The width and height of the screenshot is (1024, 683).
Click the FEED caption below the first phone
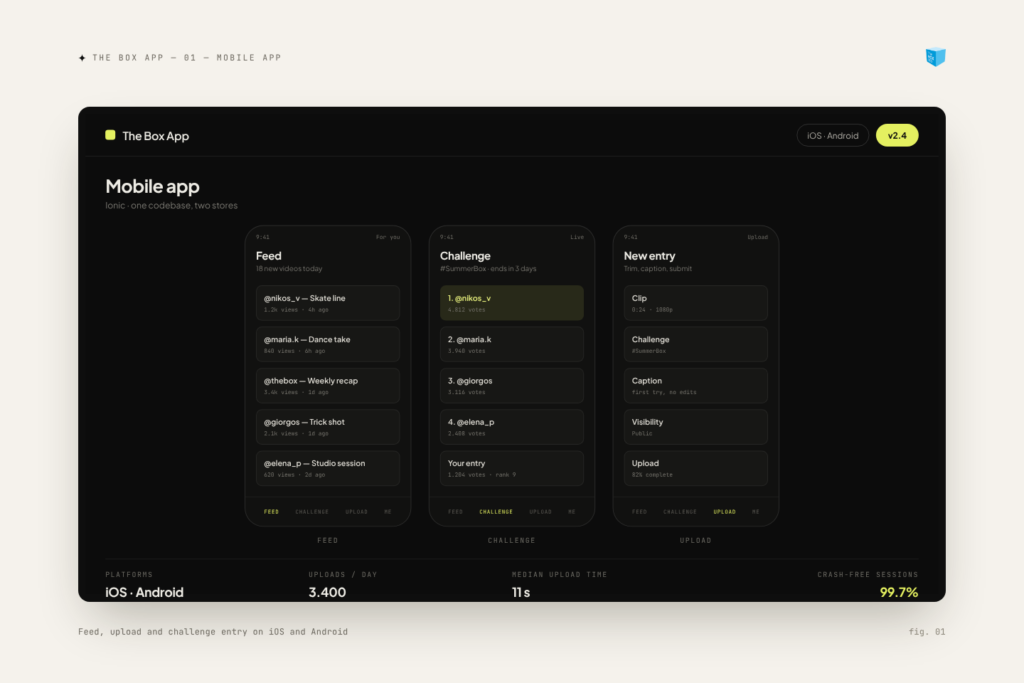(x=328, y=541)
